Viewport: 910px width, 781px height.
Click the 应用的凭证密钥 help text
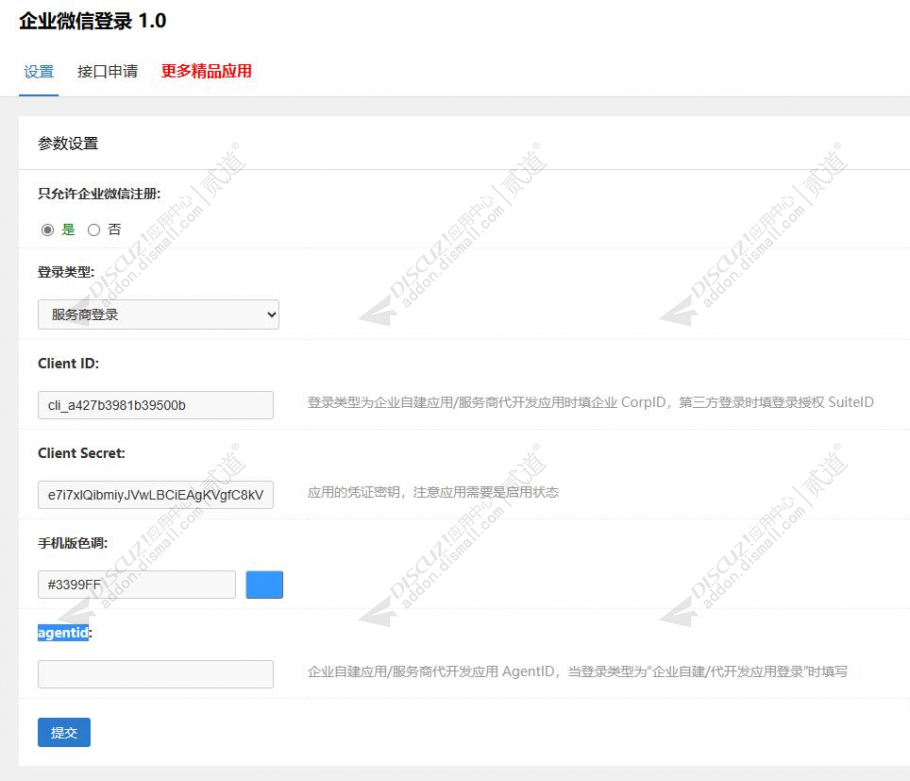(x=433, y=492)
